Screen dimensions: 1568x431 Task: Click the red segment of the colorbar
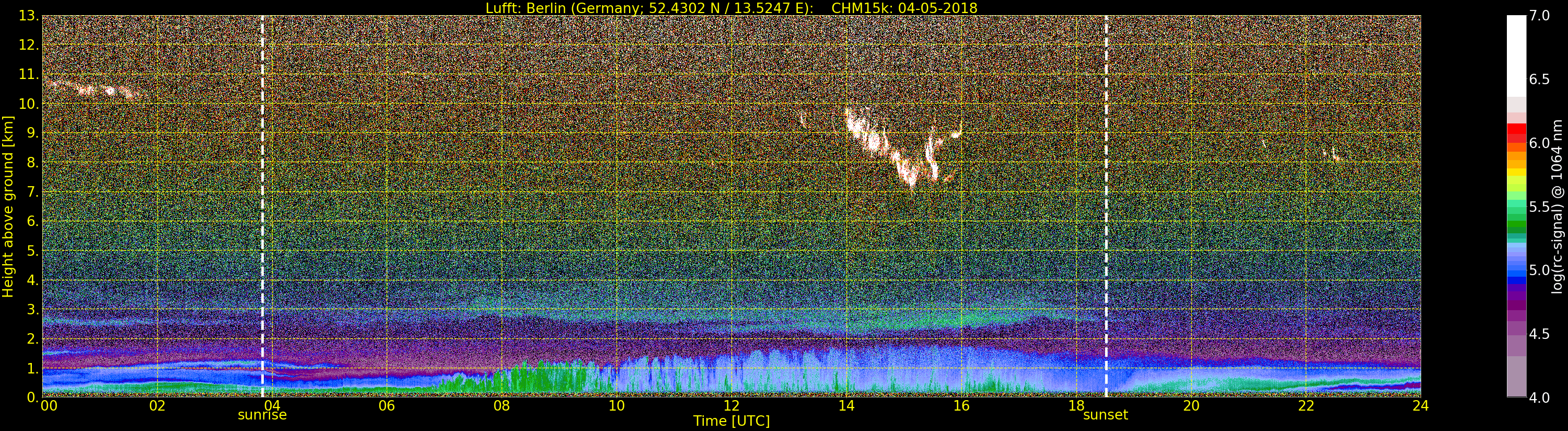coord(1516,133)
